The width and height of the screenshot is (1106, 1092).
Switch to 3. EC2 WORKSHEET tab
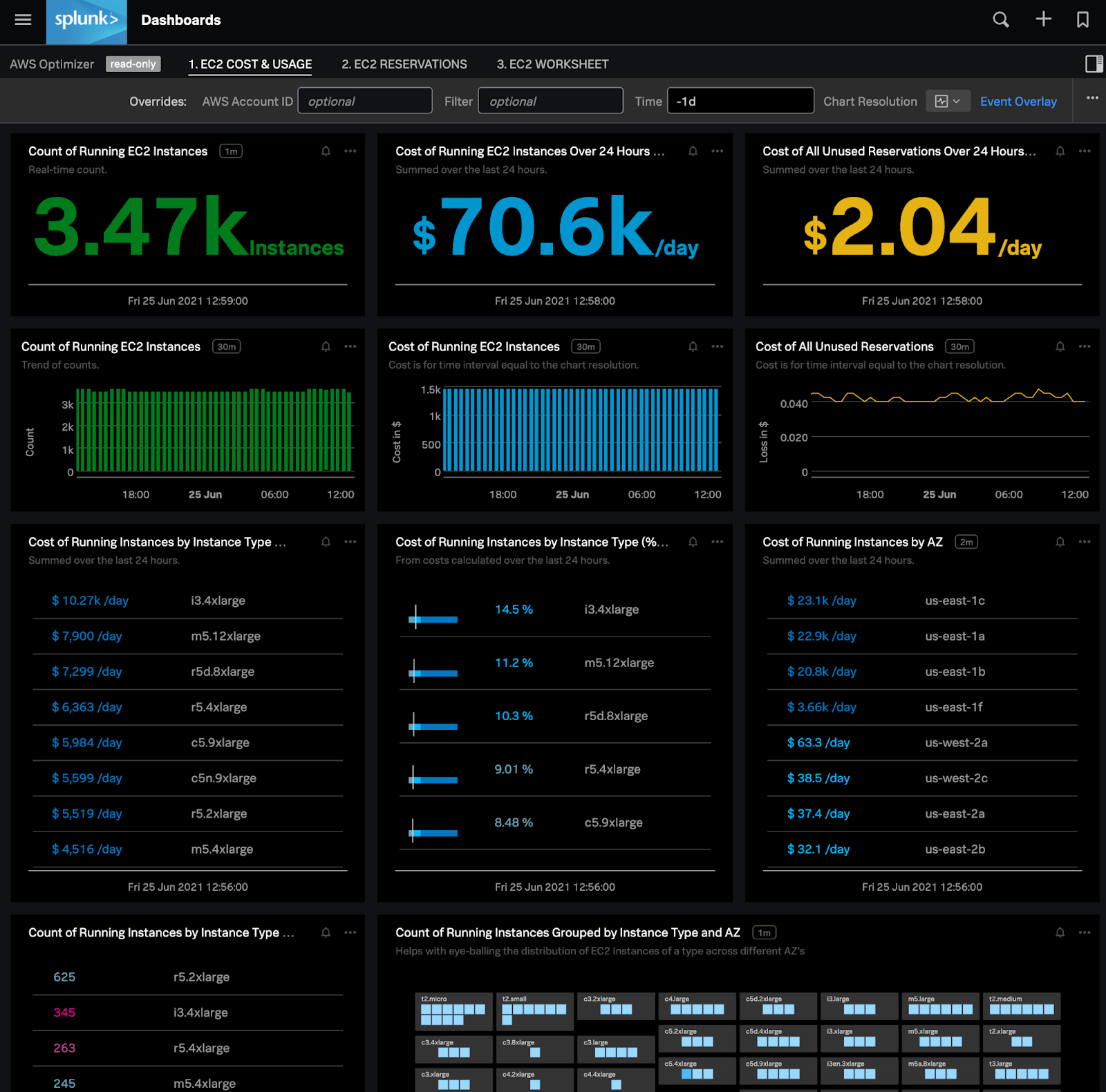coord(552,64)
